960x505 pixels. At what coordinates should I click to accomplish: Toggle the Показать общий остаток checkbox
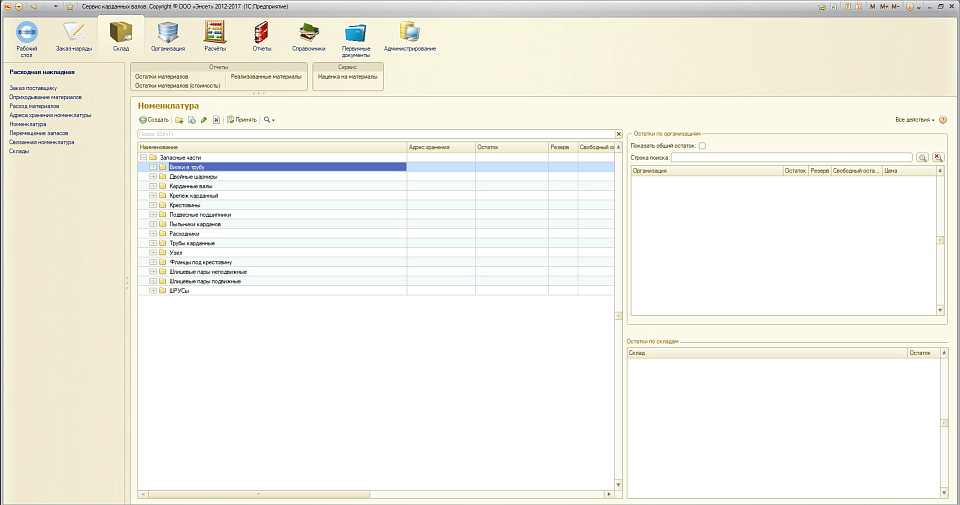click(x=702, y=146)
